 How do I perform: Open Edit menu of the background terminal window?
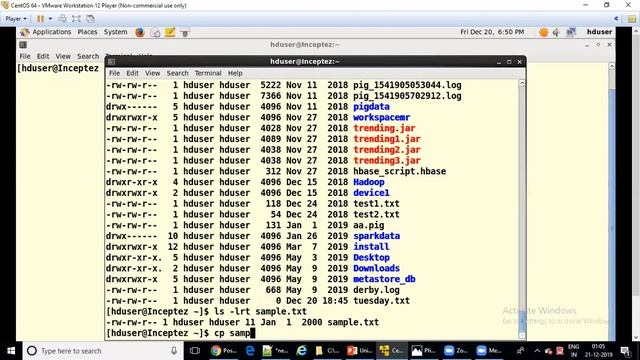[43, 56]
